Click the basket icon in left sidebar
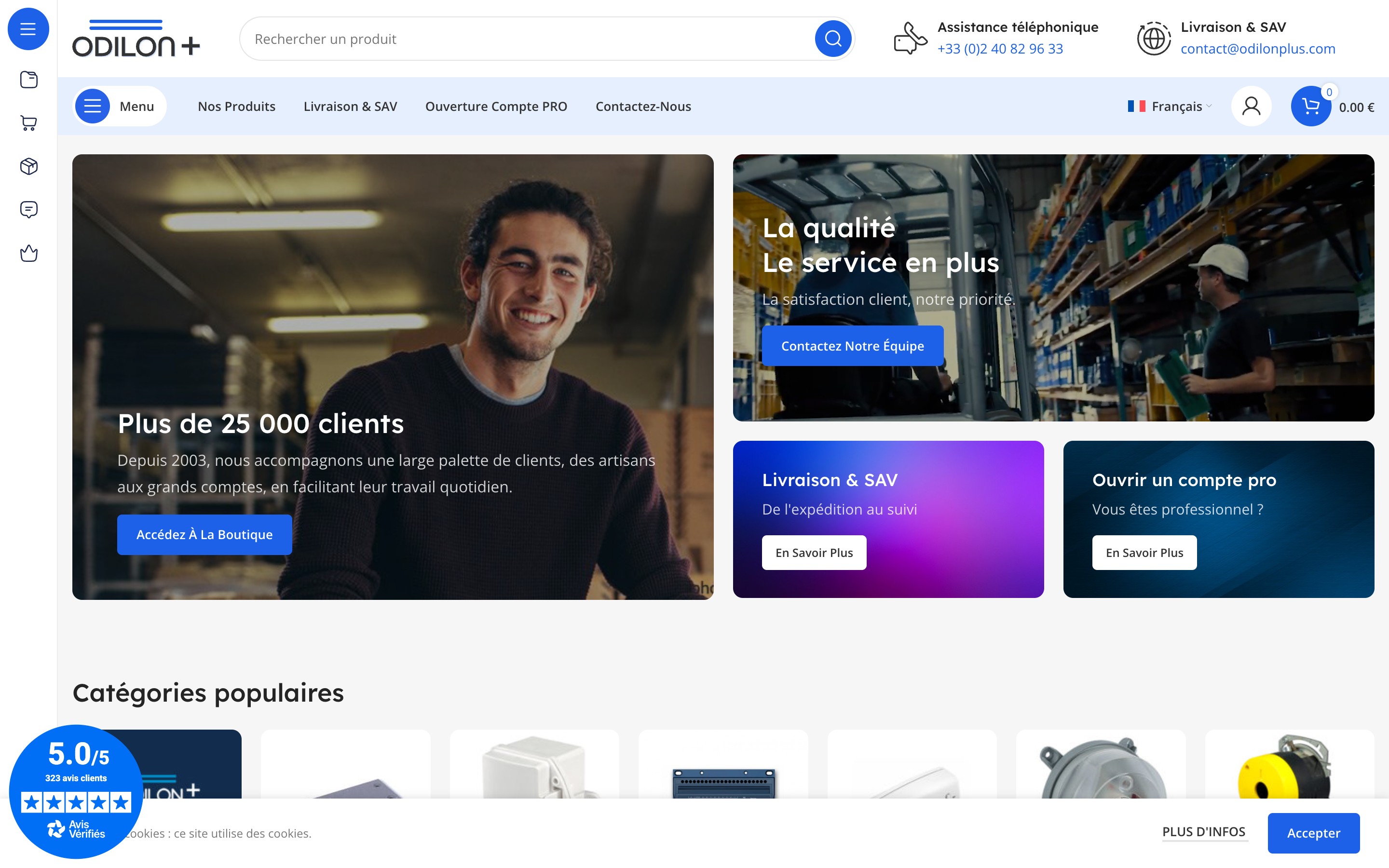The width and height of the screenshot is (1389, 868). [x=29, y=253]
